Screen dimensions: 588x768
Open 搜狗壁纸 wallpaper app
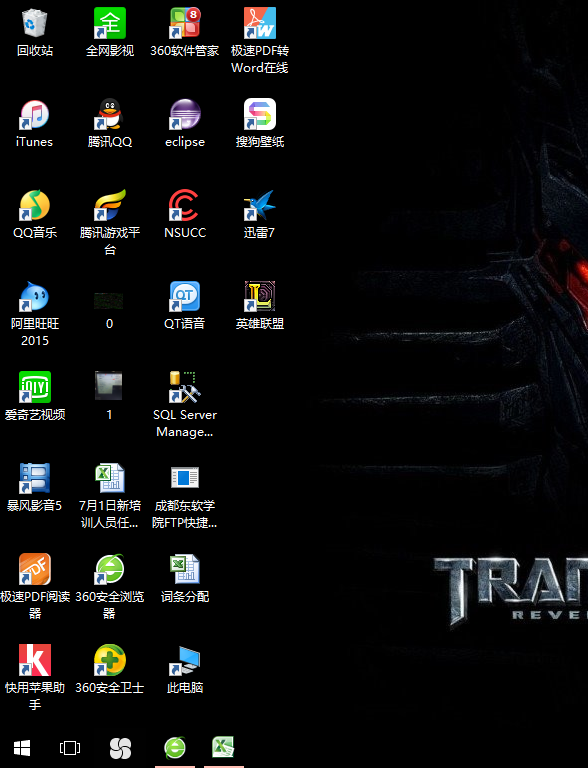(260, 114)
